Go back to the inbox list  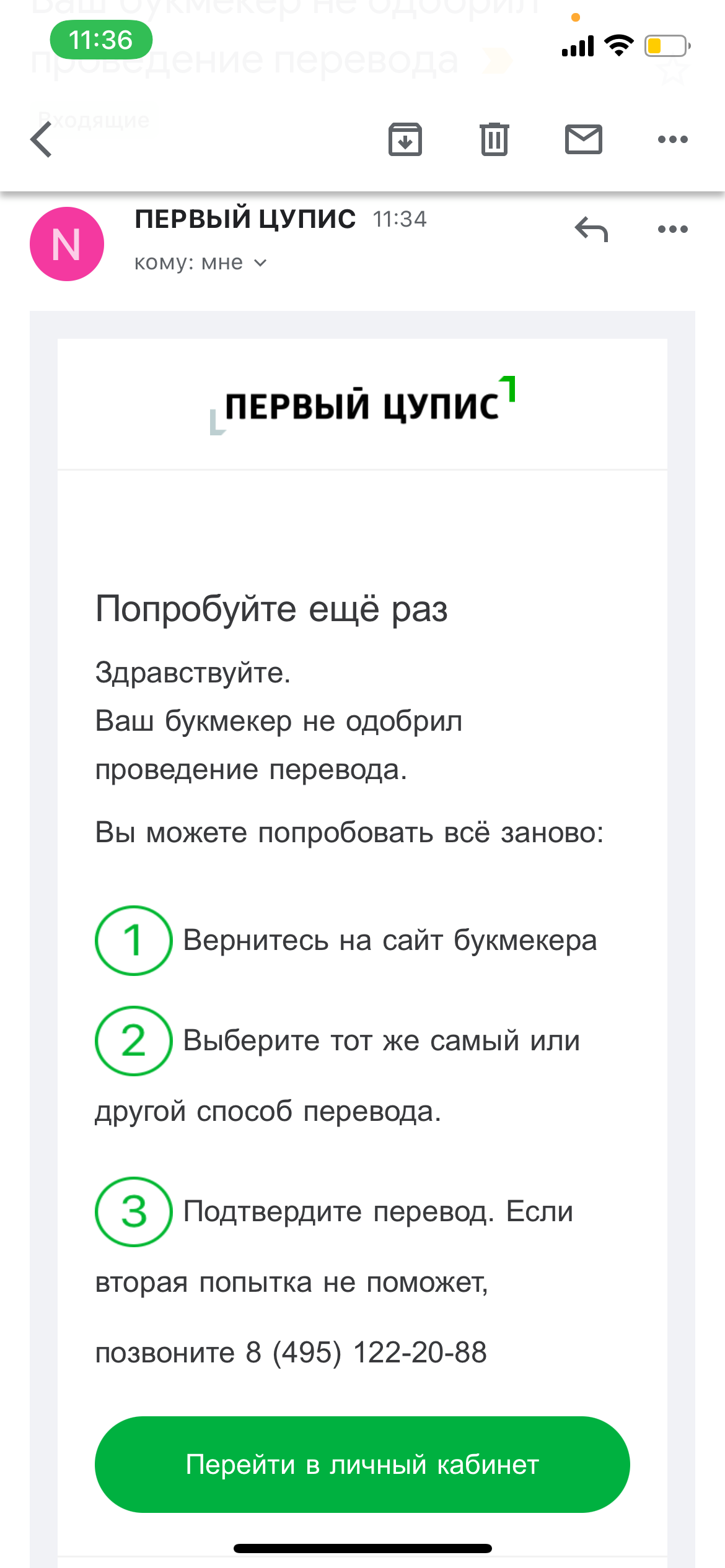42,139
